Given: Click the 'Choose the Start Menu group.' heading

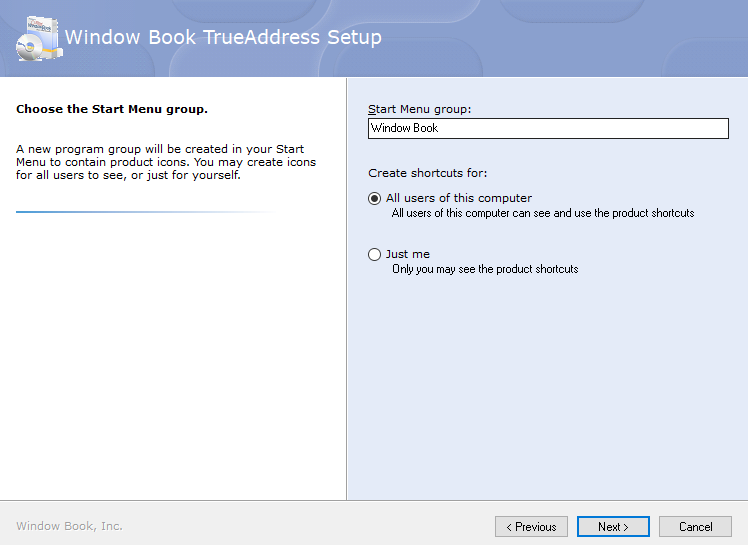Looking at the screenshot, I should 112,109.
